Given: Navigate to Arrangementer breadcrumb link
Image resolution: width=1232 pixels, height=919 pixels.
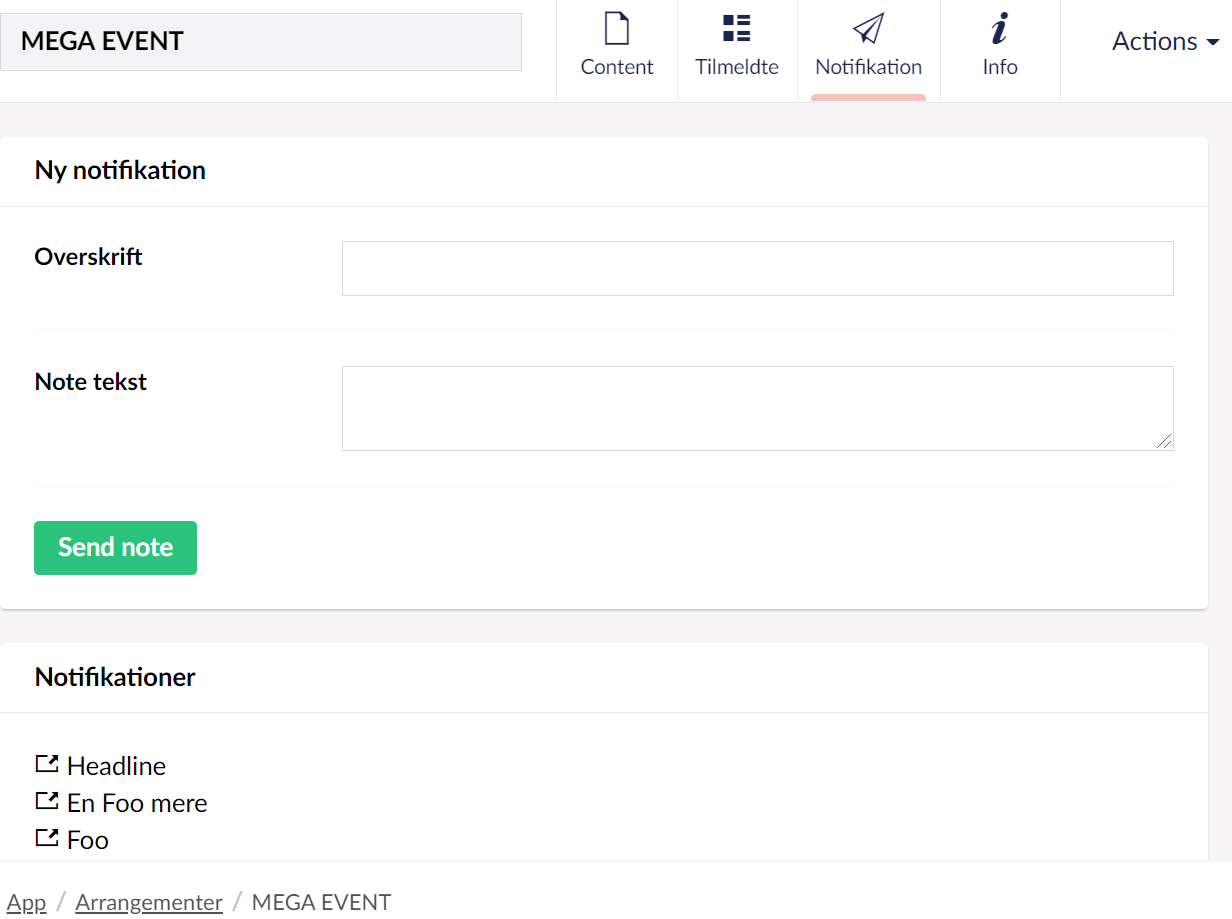Looking at the screenshot, I should click(x=149, y=902).
